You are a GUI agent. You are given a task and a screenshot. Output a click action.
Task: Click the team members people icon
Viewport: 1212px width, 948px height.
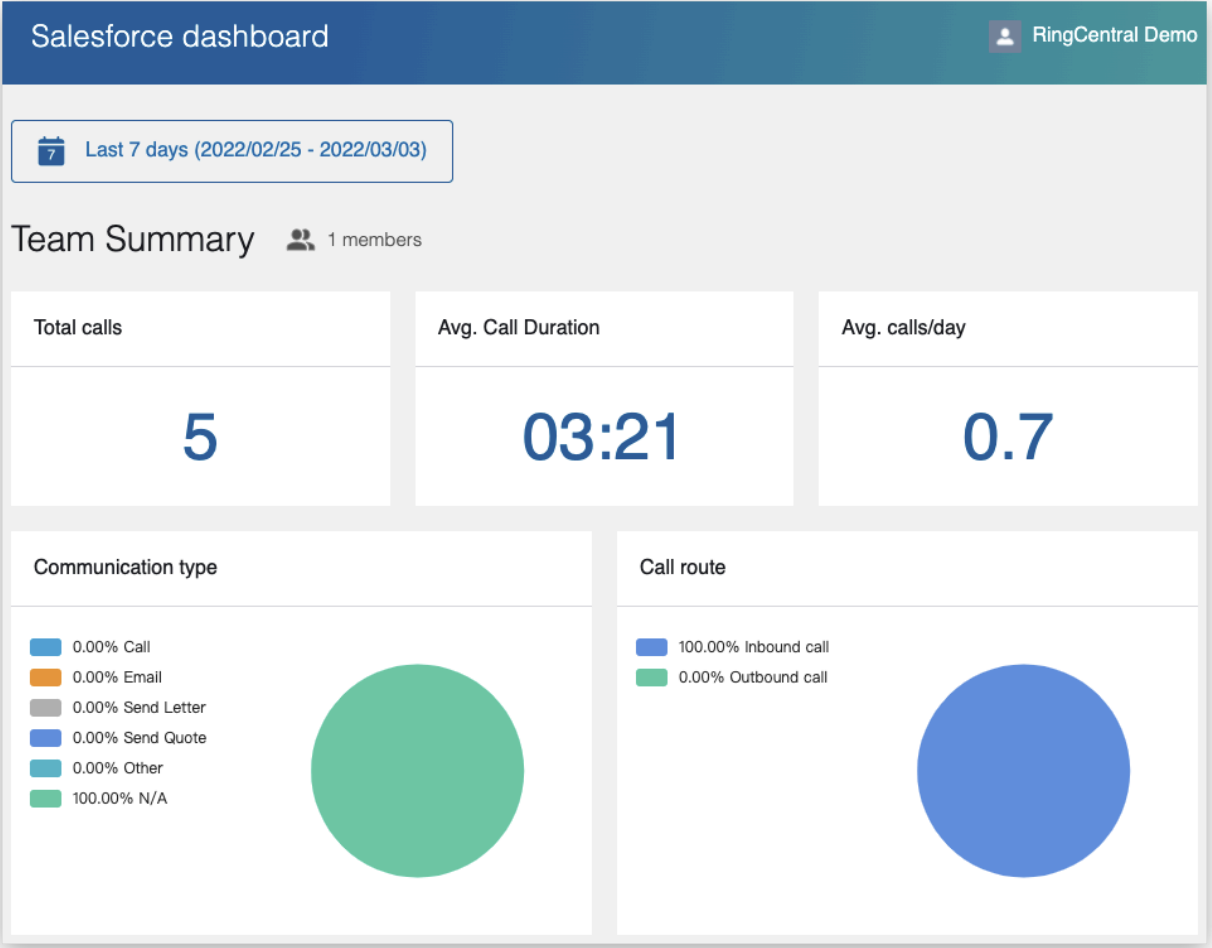(x=300, y=240)
